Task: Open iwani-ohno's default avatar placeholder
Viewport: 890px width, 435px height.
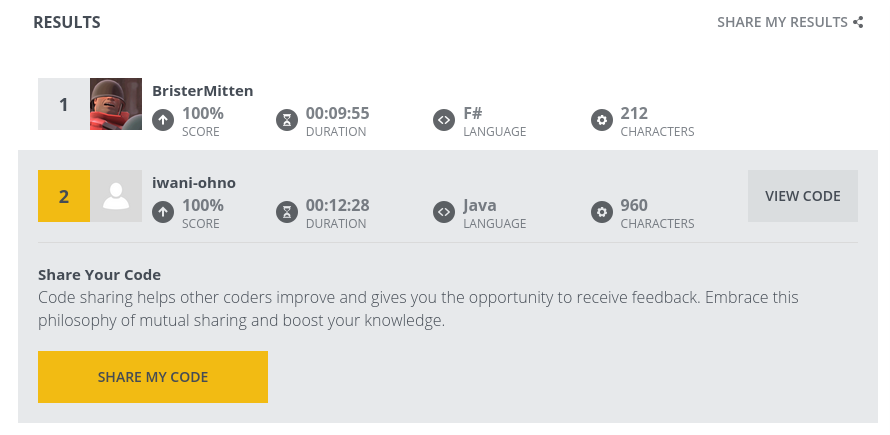Action: (x=116, y=196)
